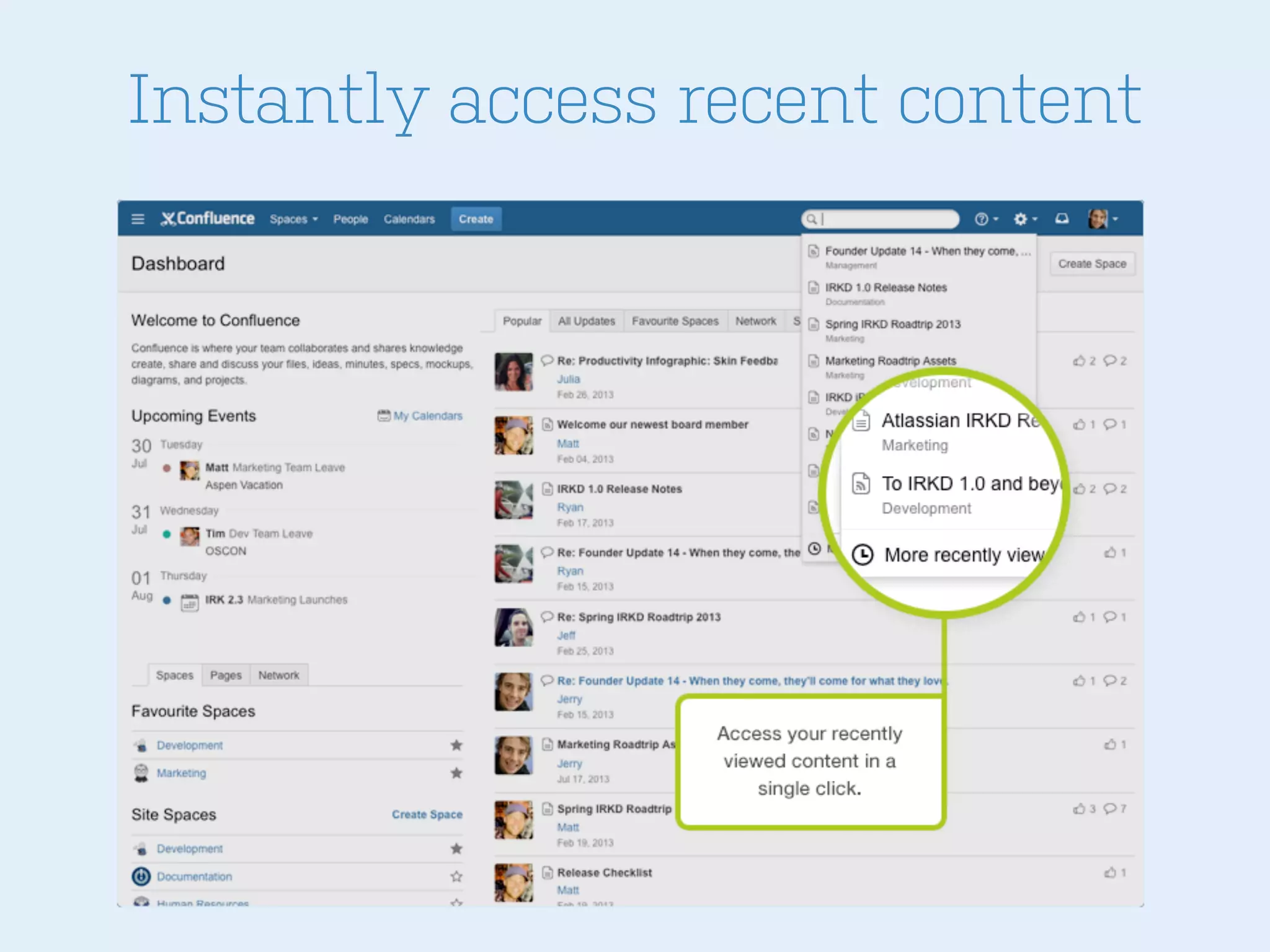Click the Create button
This screenshot has height=952, width=1270.
coord(476,219)
